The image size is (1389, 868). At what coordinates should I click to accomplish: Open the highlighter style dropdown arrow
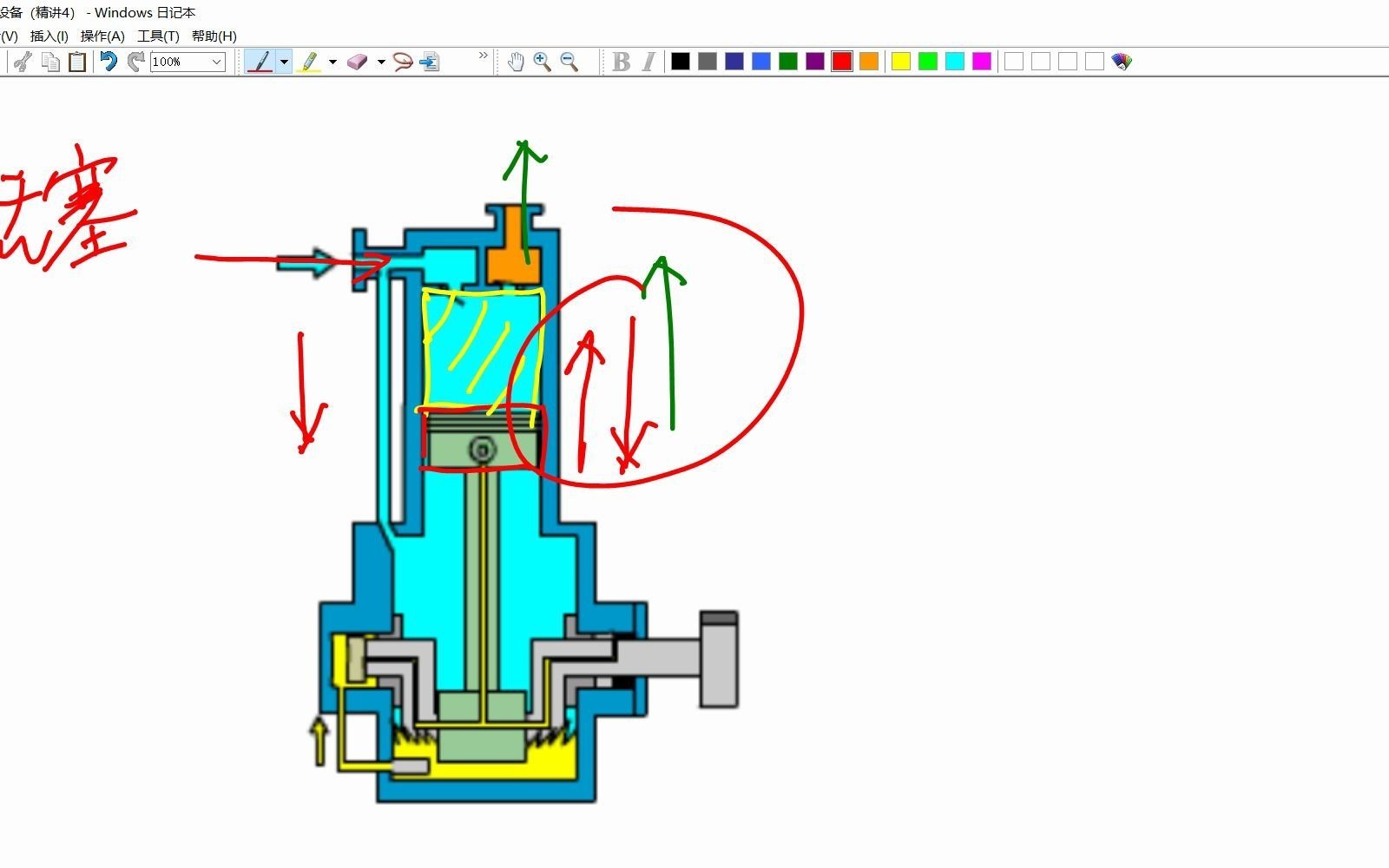(332, 62)
